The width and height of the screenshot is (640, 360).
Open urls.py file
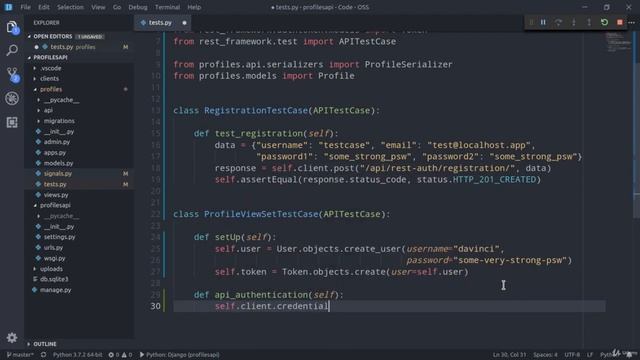tap(53, 247)
